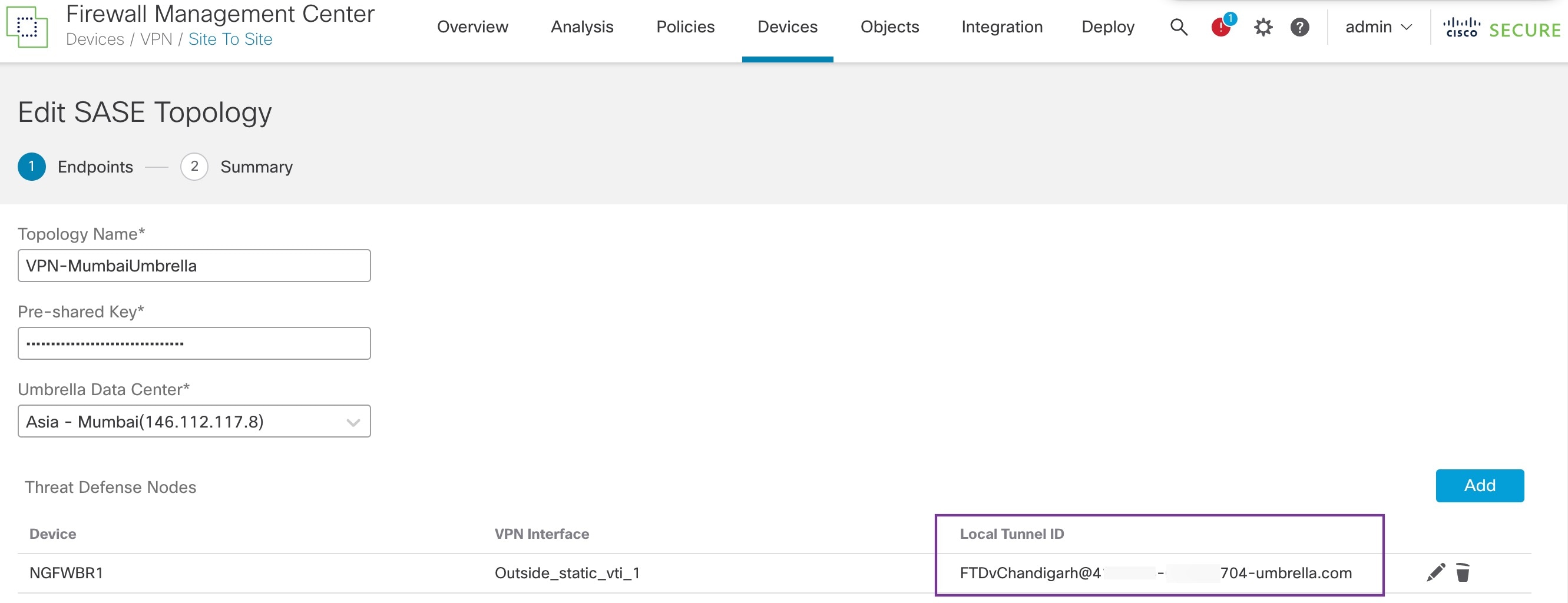Viewport: 1568px width, 603px height.
Task: Open the Site To Site breadcrumb link
Action: 230,39
